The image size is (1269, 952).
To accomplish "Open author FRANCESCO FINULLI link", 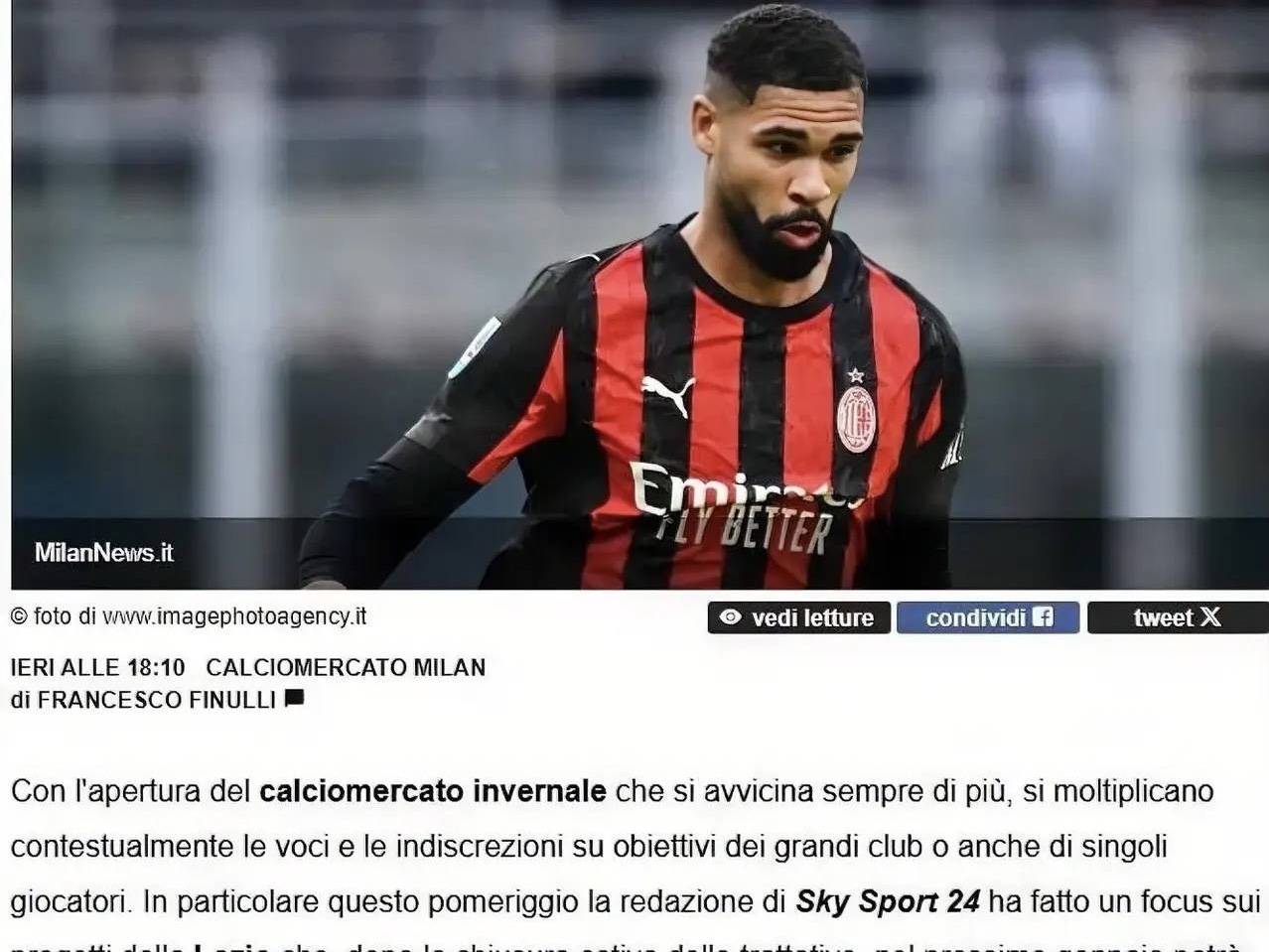I will click(x=157, y=700).
